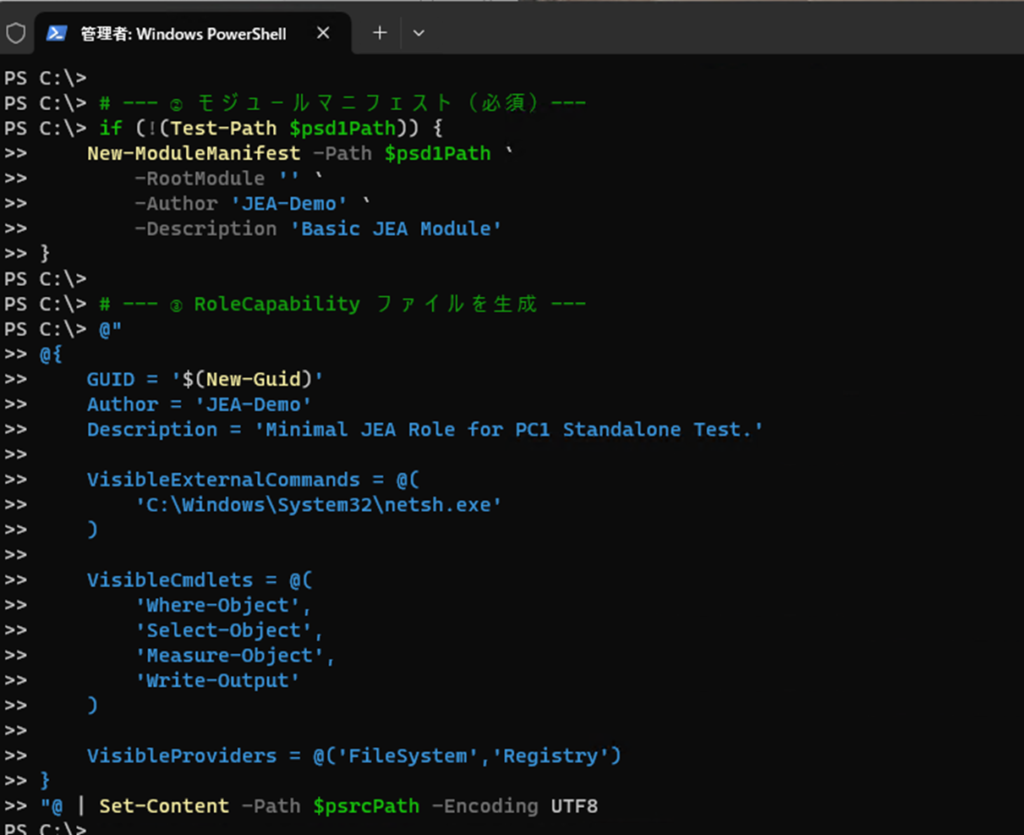Close the Windows PowerShell tab

click(x=323, y=33)
